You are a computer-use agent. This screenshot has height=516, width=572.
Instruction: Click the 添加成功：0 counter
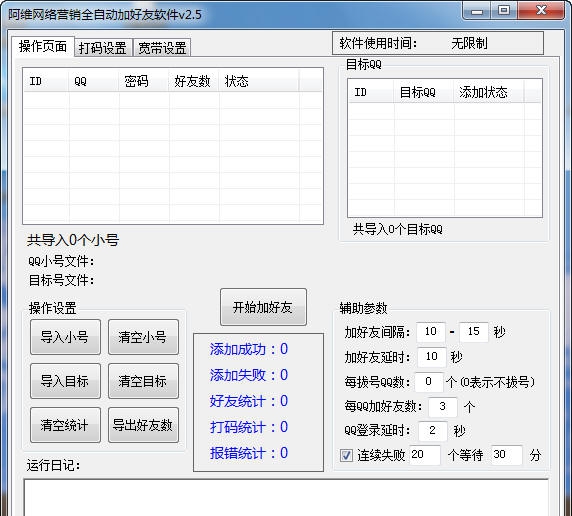pos(249,349)
